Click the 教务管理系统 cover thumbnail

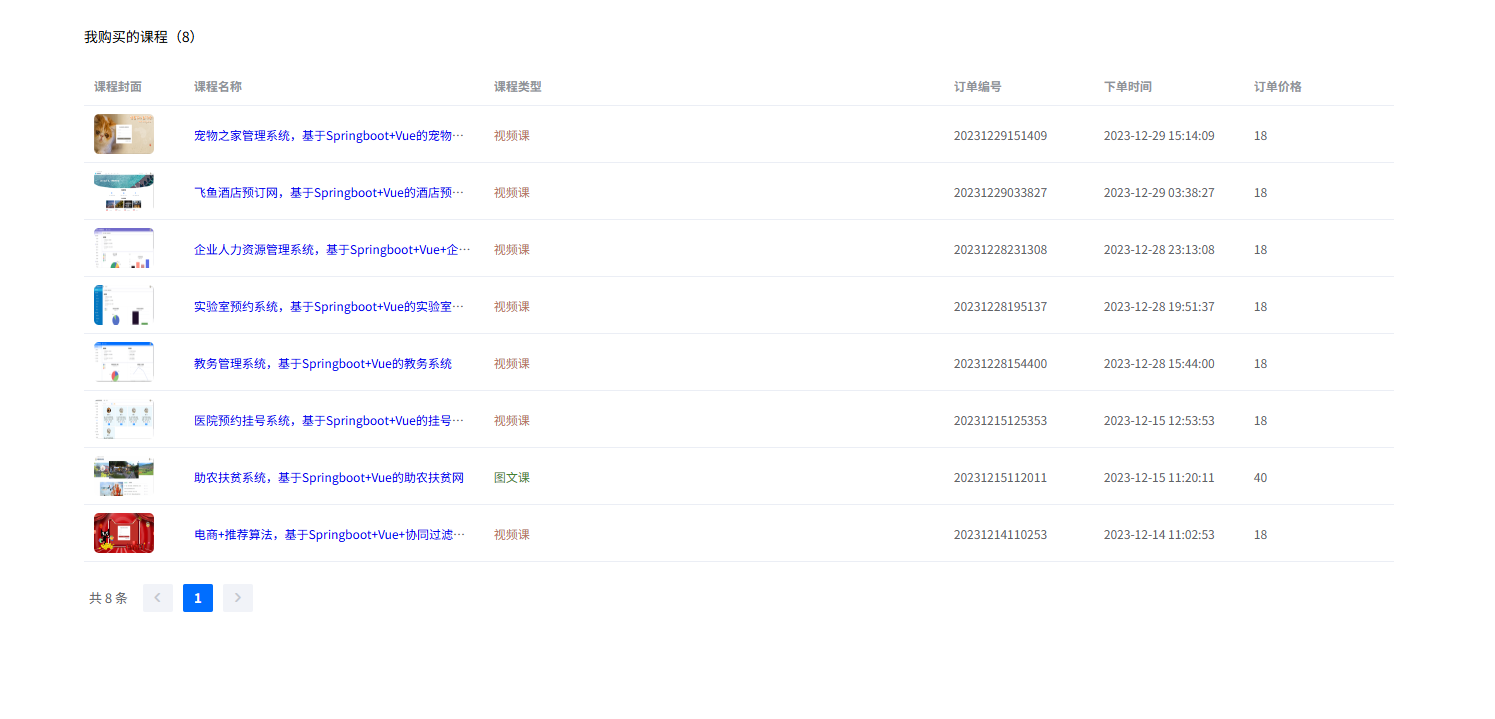pyautogui.click(x=124, y=362)
